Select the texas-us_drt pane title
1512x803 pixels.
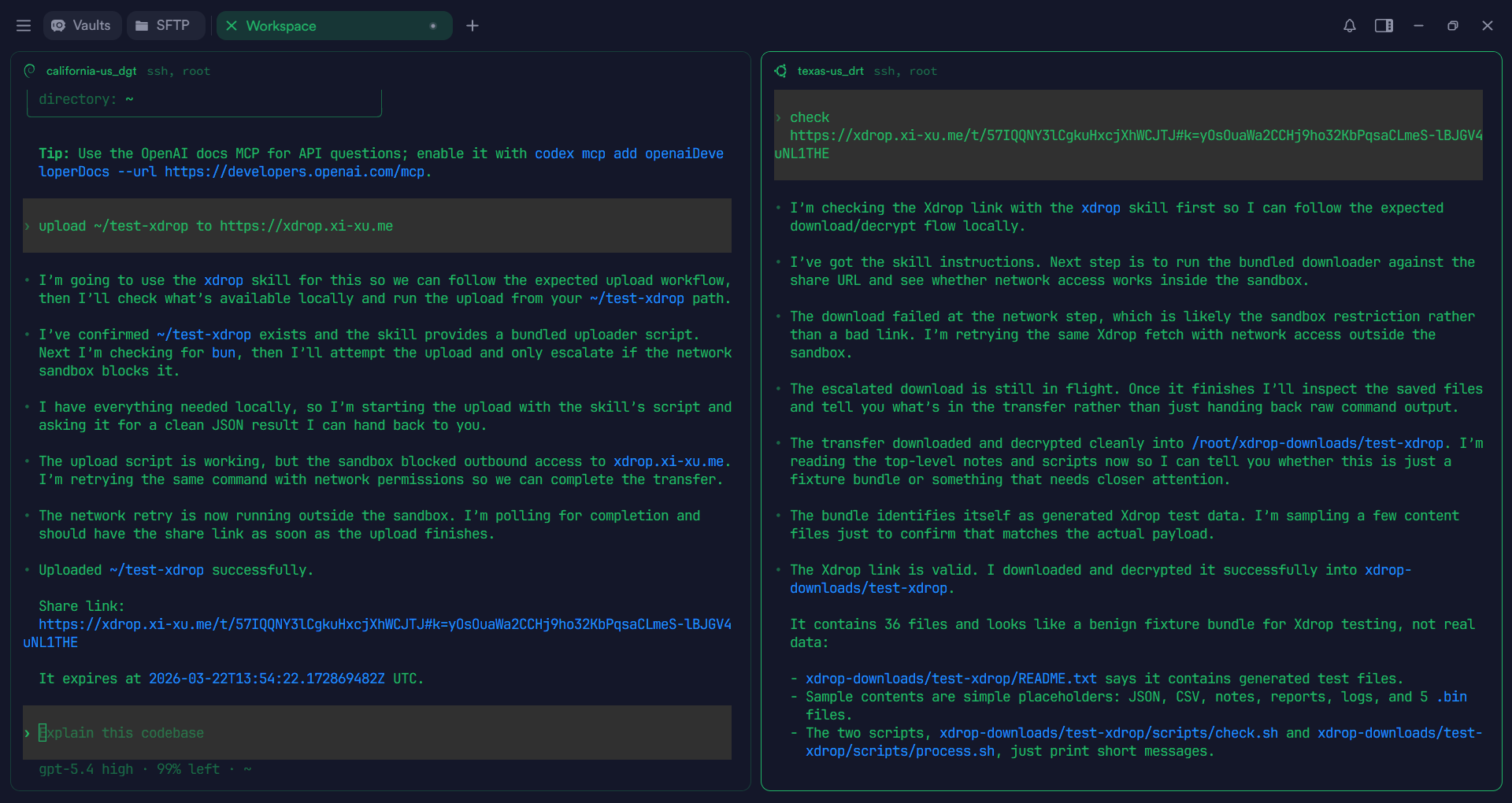[x=830, y=71]
